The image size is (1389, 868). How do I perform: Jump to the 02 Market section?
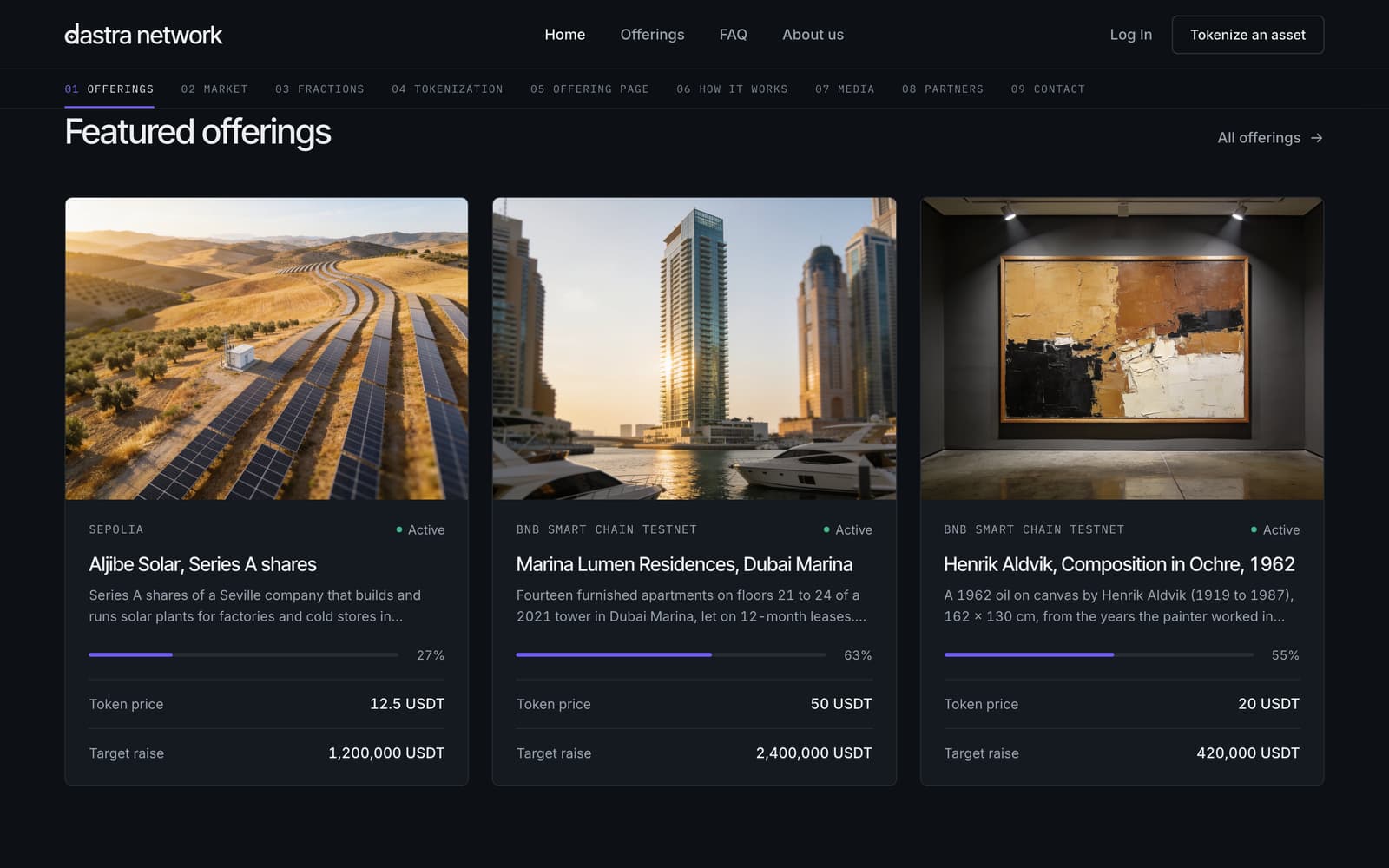coord(214,89)
